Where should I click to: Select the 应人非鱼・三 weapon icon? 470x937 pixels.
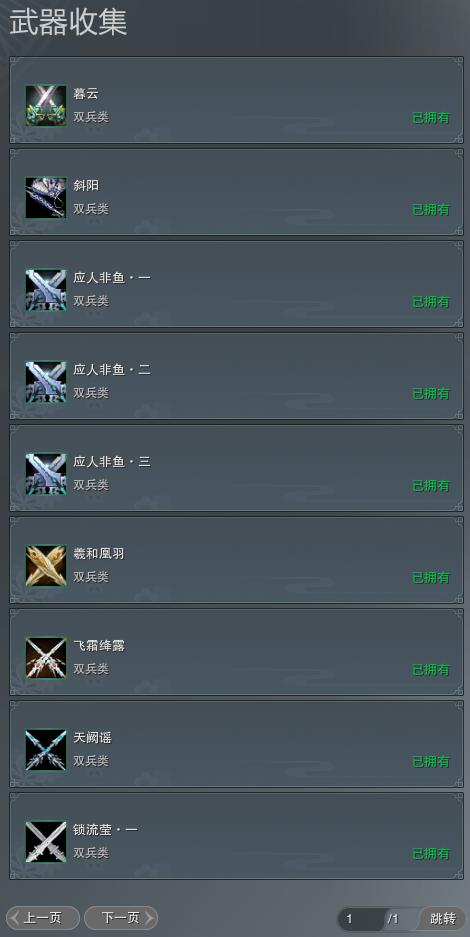[x=46, y=473]
